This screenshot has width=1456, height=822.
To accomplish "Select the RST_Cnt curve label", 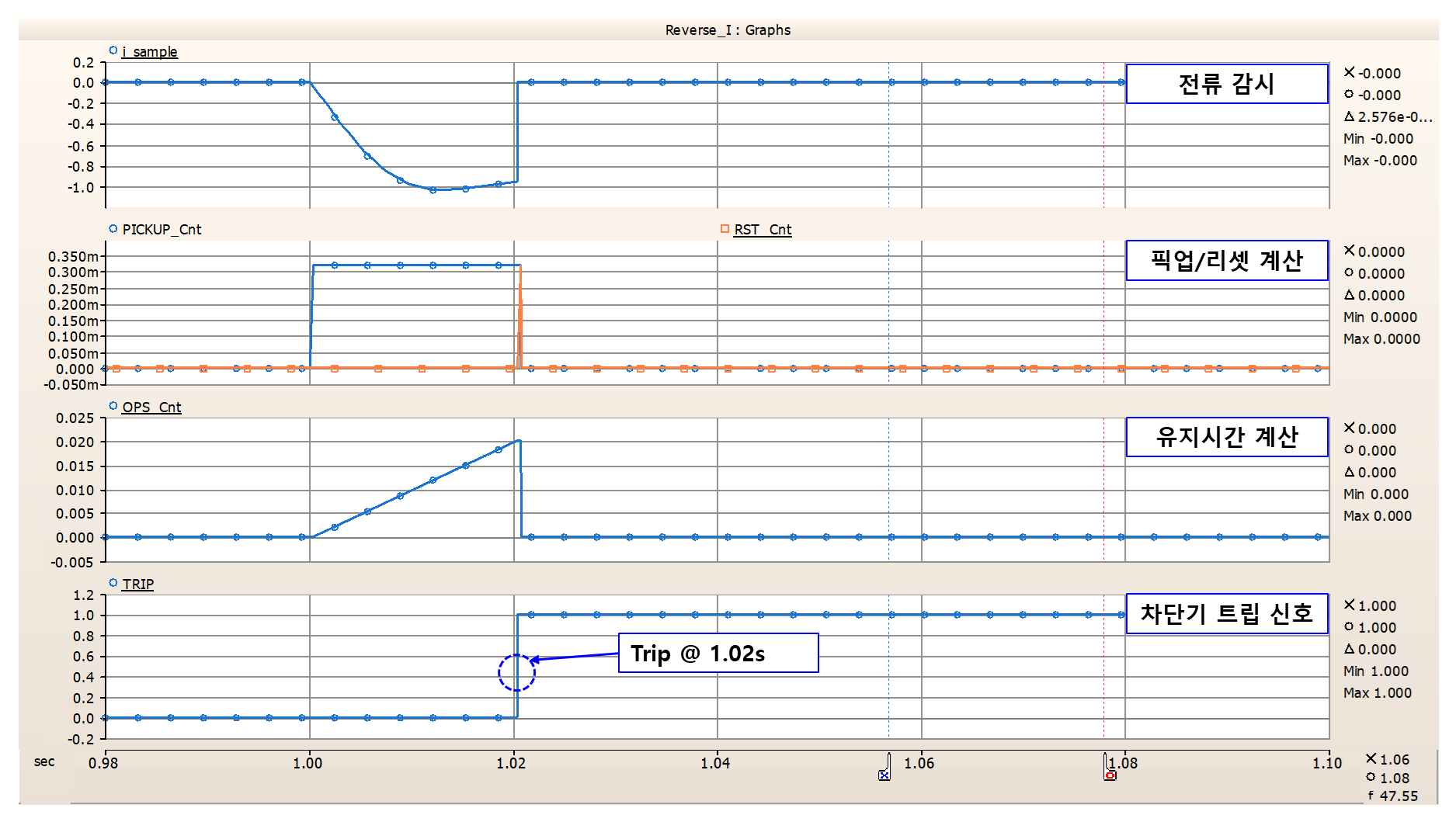I will point(763,230).
